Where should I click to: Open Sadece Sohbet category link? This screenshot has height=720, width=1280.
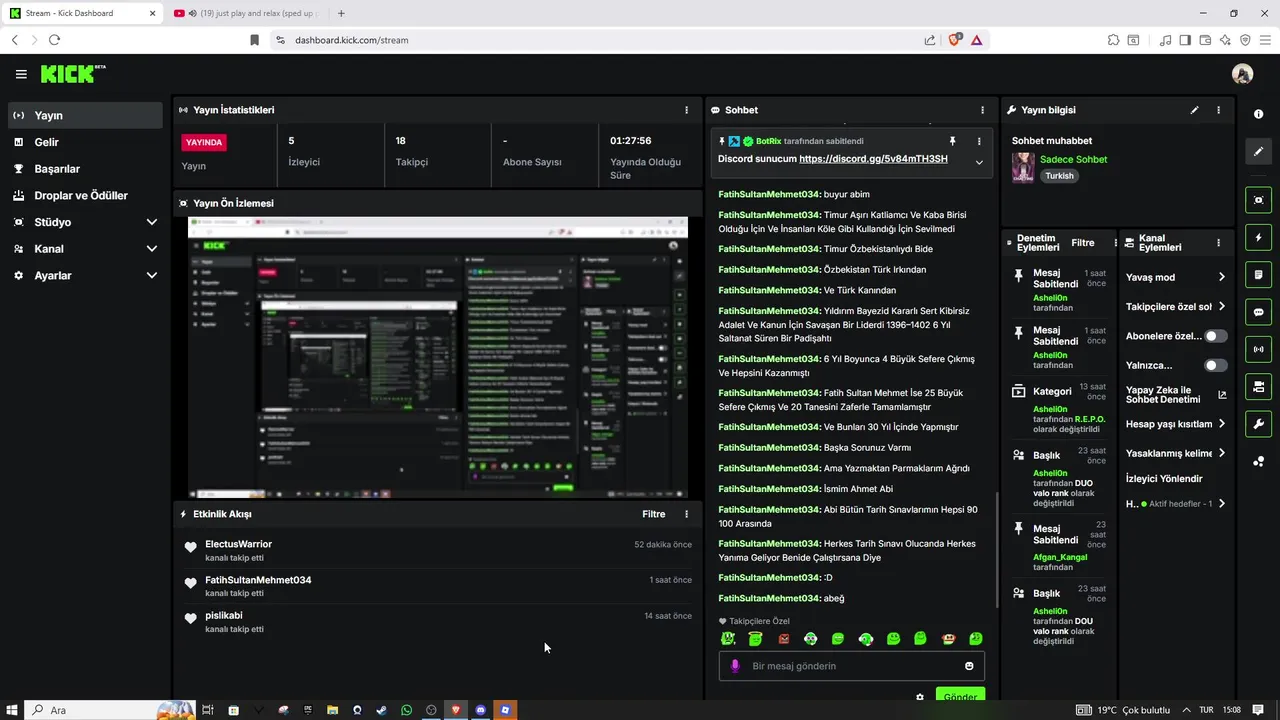point(1073,159)
